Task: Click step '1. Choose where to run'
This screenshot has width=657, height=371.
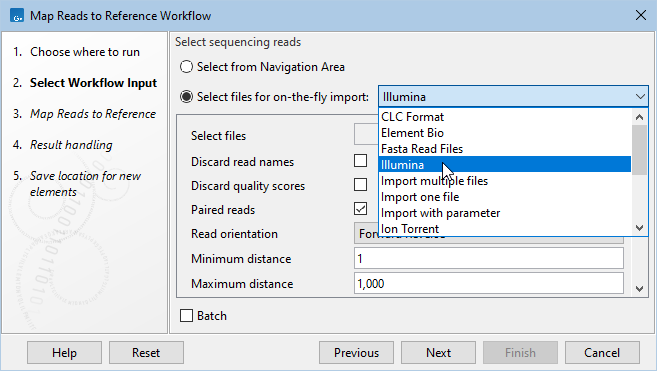Action: tap(76, 52)
